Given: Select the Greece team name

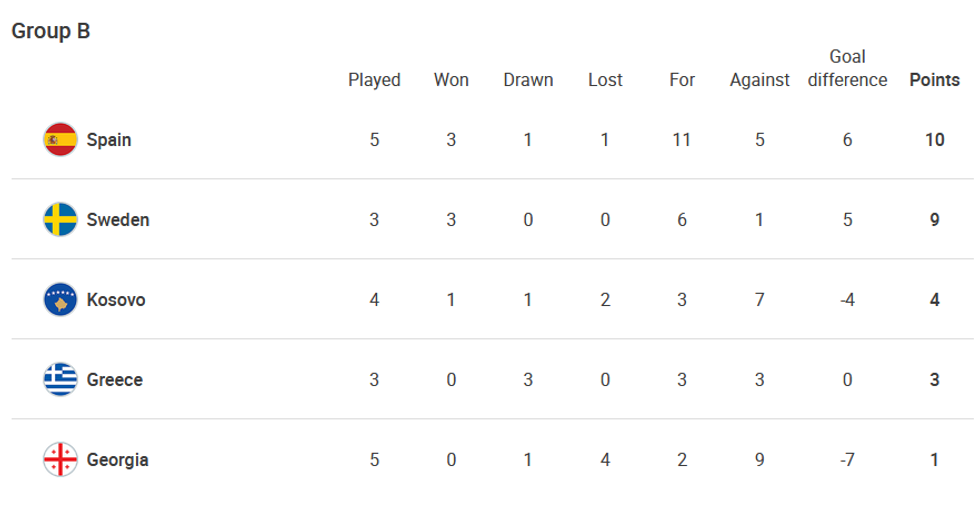Looking at the screenshot, I should 115,380.
